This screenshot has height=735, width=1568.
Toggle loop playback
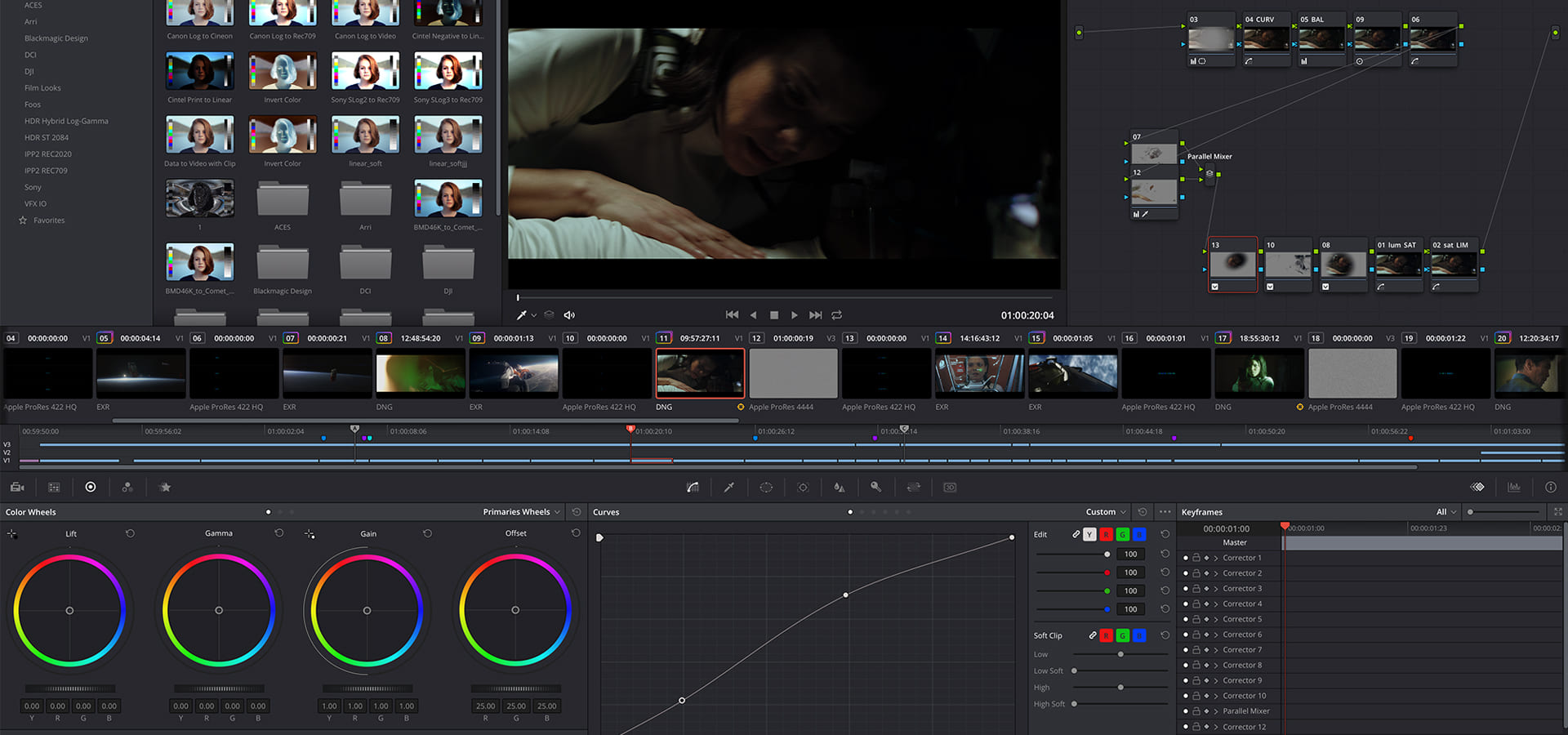tap(837, 315)
